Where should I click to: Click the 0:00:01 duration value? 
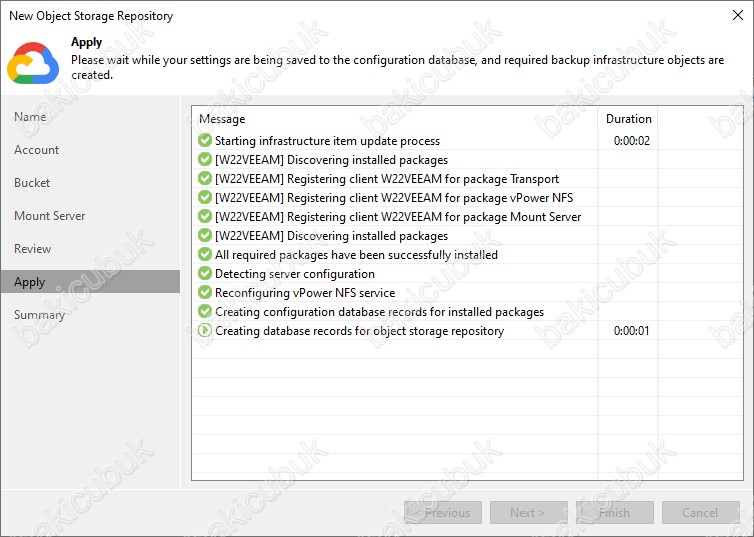click(631, 330)
